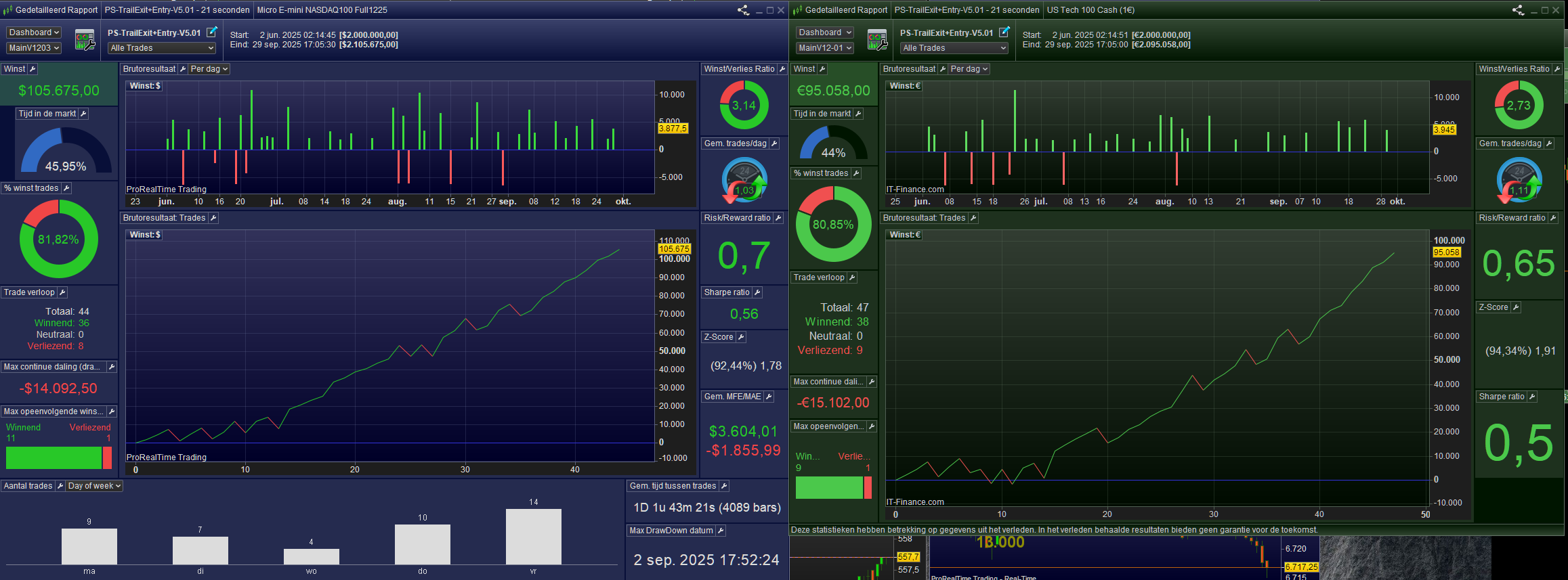Configure Gem. trades/dag, NASDAQ100 report
This screenshot has width=1568, height=580.
[774, 143]
